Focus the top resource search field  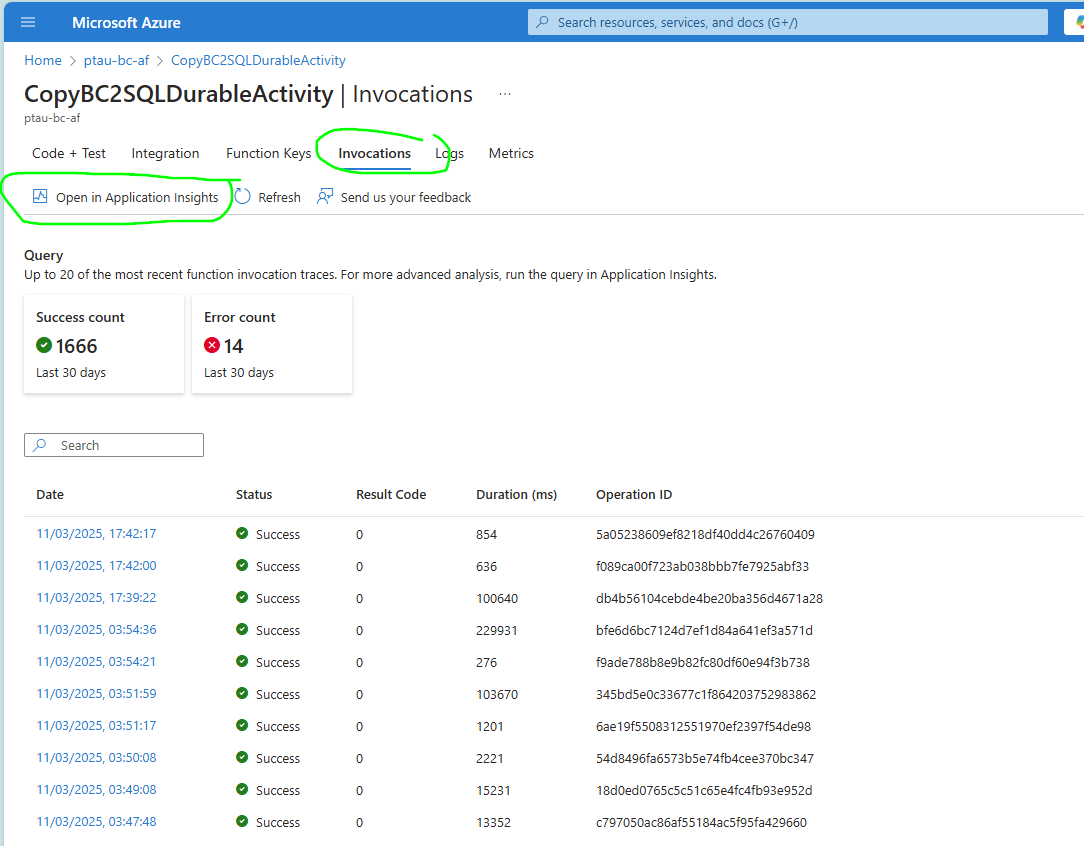(787, 22)
